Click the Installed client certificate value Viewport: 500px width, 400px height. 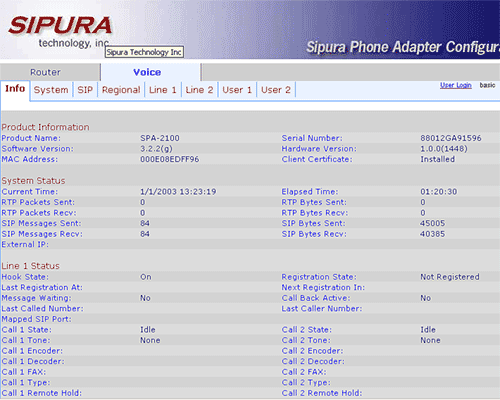coord(437,159)
